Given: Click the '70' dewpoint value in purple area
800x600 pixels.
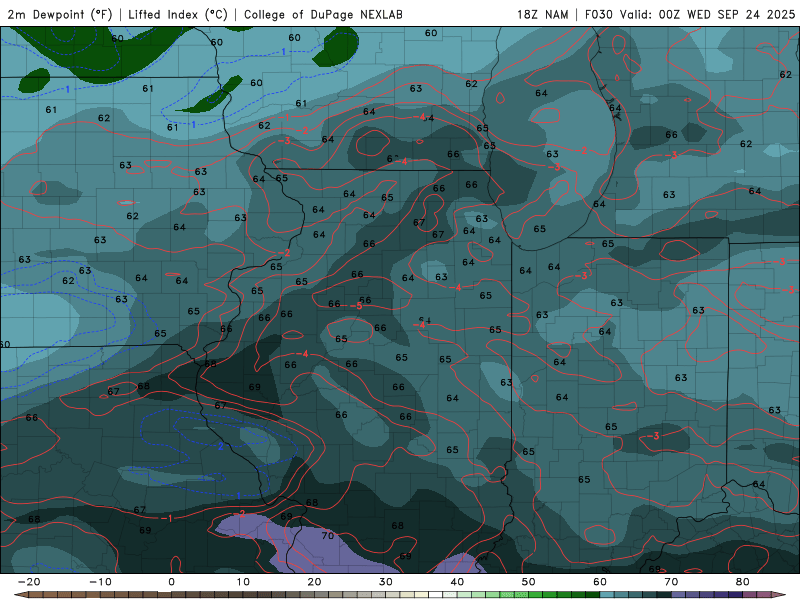Looking at the screenshot, I should click(x=328, y=535).
